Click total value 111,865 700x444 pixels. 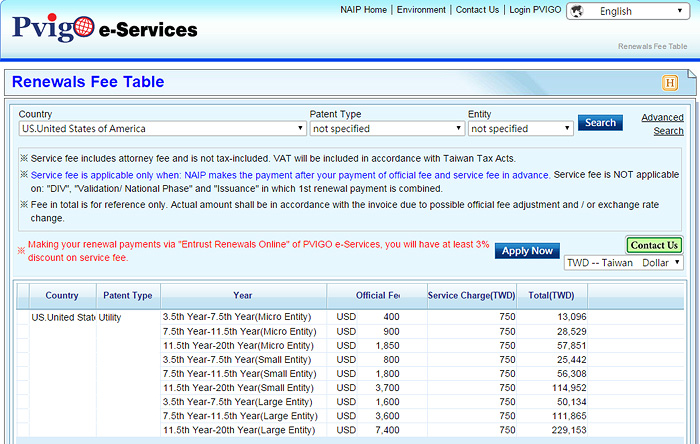pos(569,416)
